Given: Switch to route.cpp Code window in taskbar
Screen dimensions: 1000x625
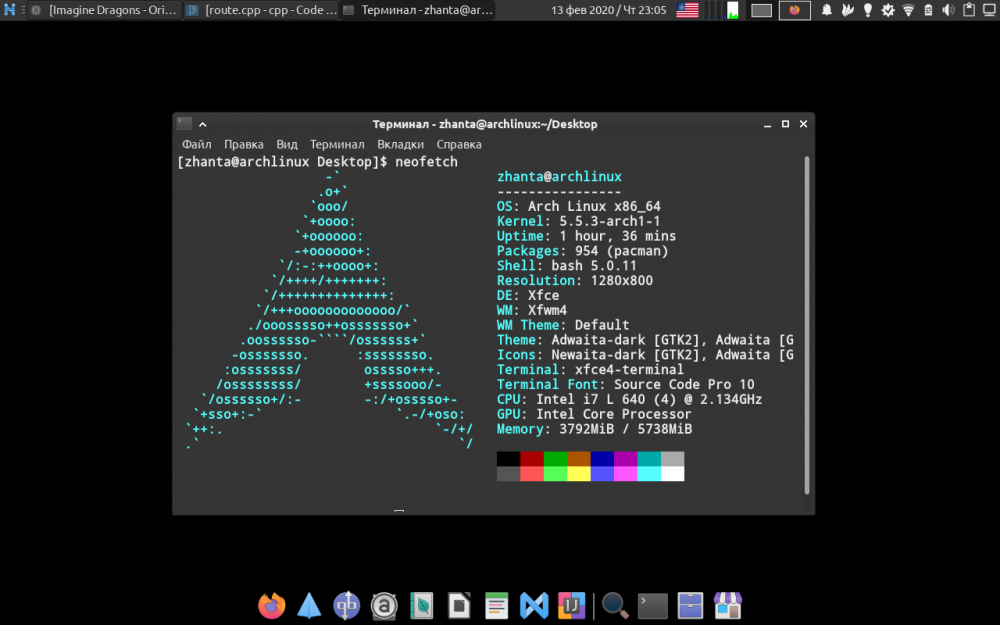Looking at the screenshot, I should 261,10.
